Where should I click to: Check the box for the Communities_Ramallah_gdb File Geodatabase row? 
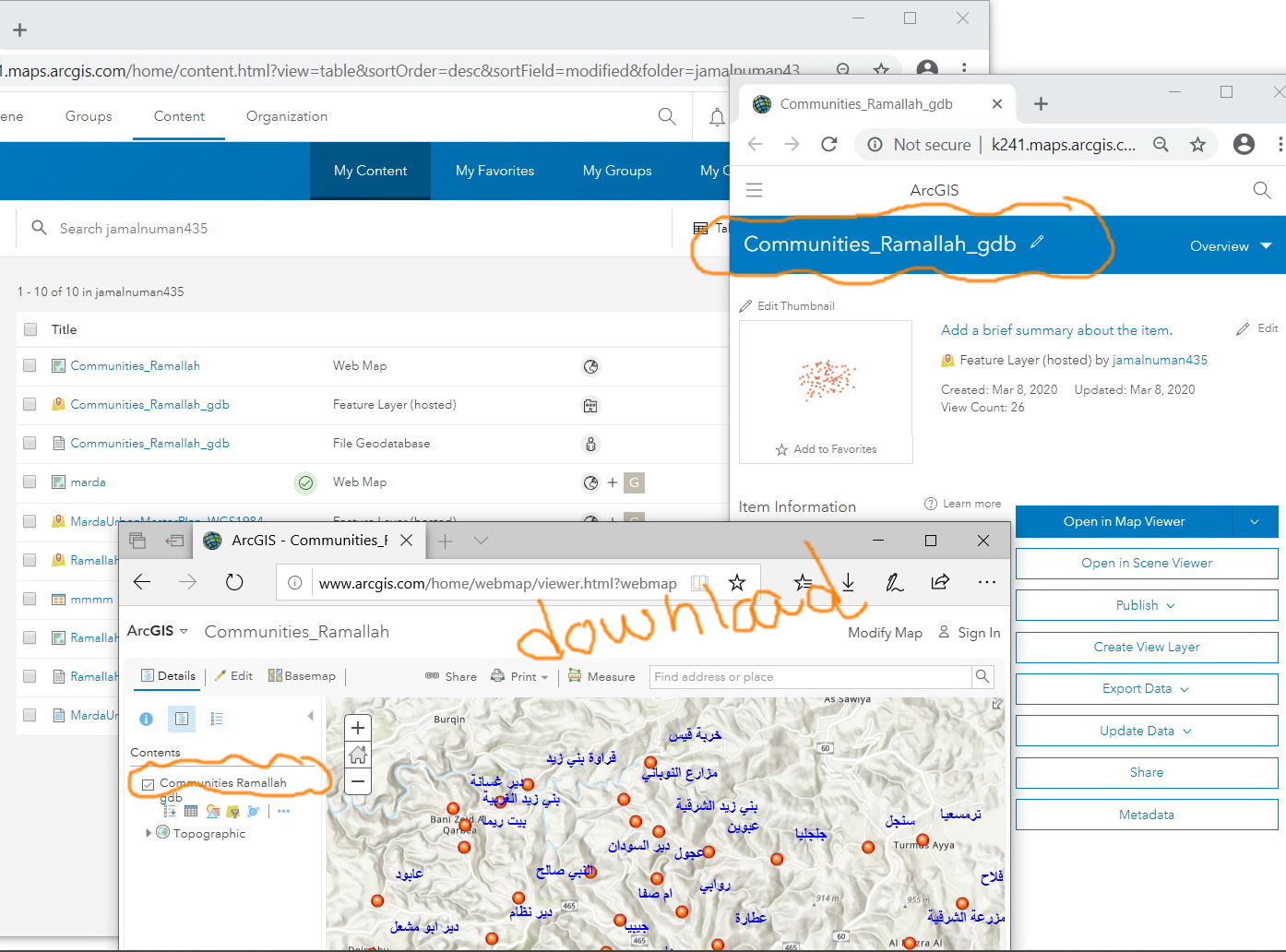pyautogui.click(x=30, y=444)
